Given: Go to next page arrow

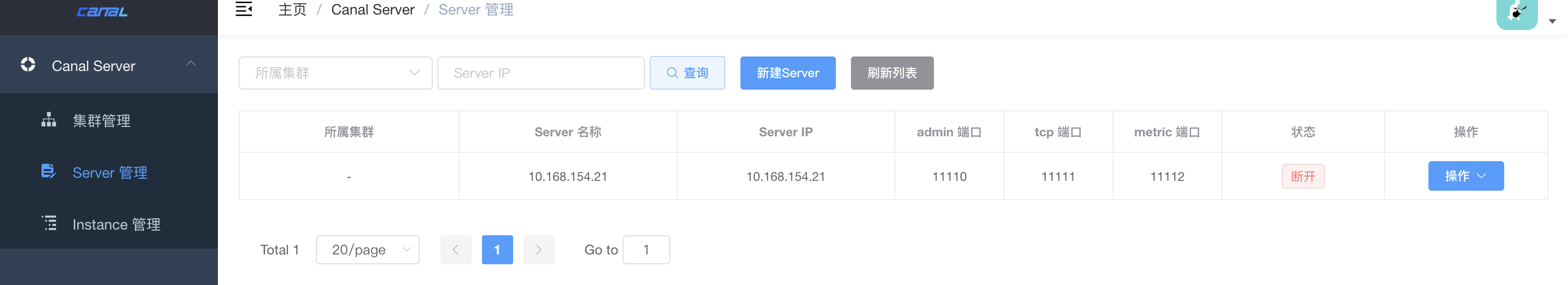Looking at the screenshot, I should click(x=539, y=250).
